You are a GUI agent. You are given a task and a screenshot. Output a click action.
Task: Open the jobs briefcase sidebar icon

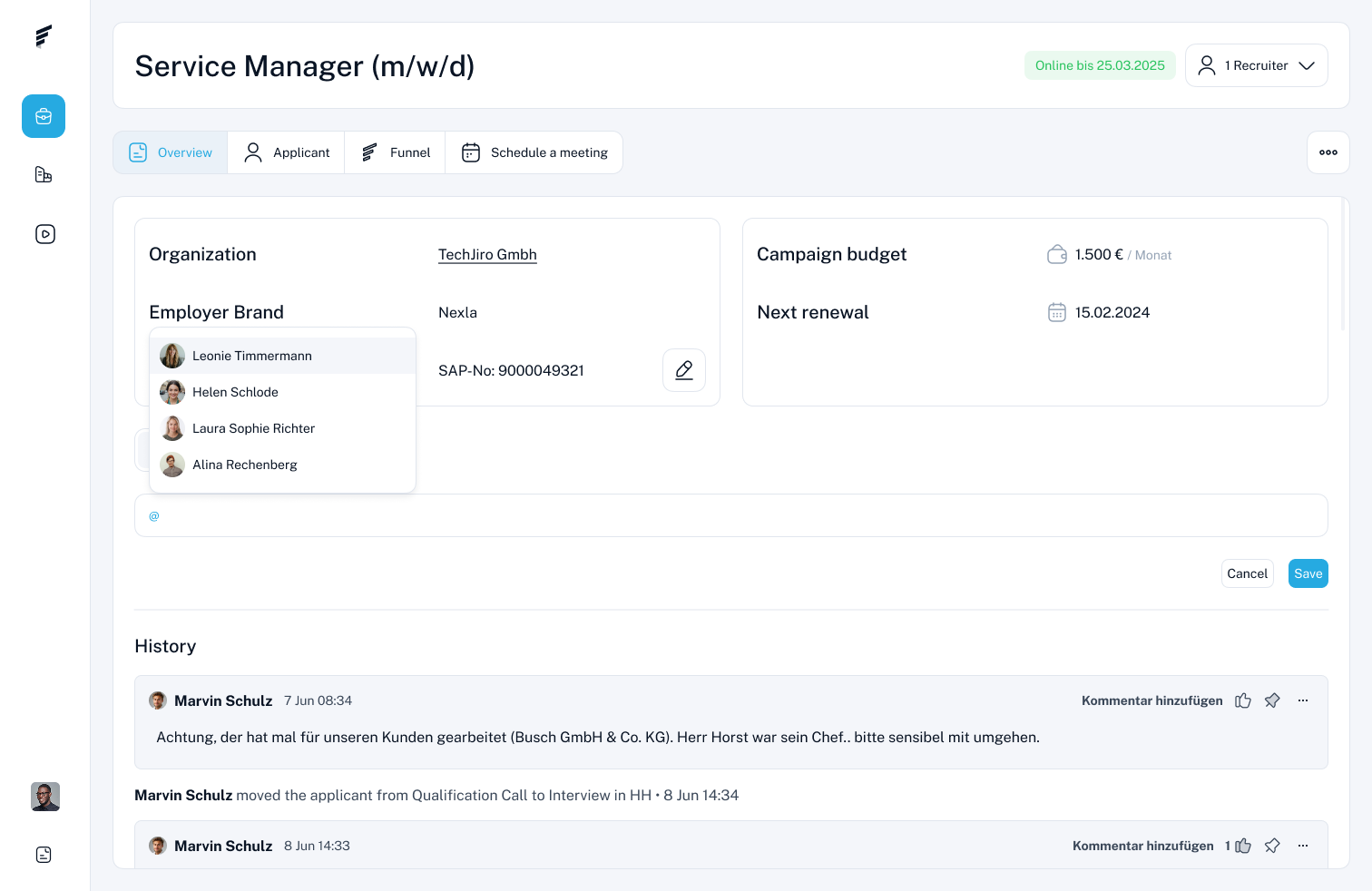[44, 116]
